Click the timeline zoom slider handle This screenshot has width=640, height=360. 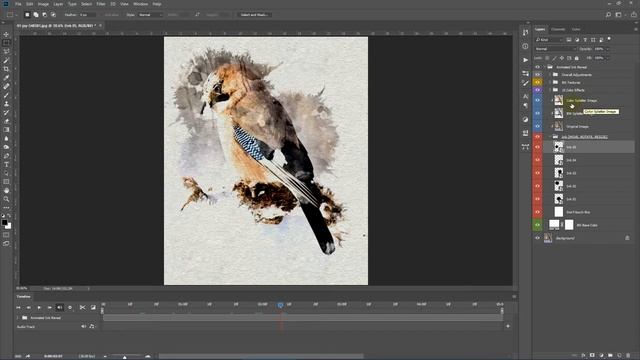[124, 357]
